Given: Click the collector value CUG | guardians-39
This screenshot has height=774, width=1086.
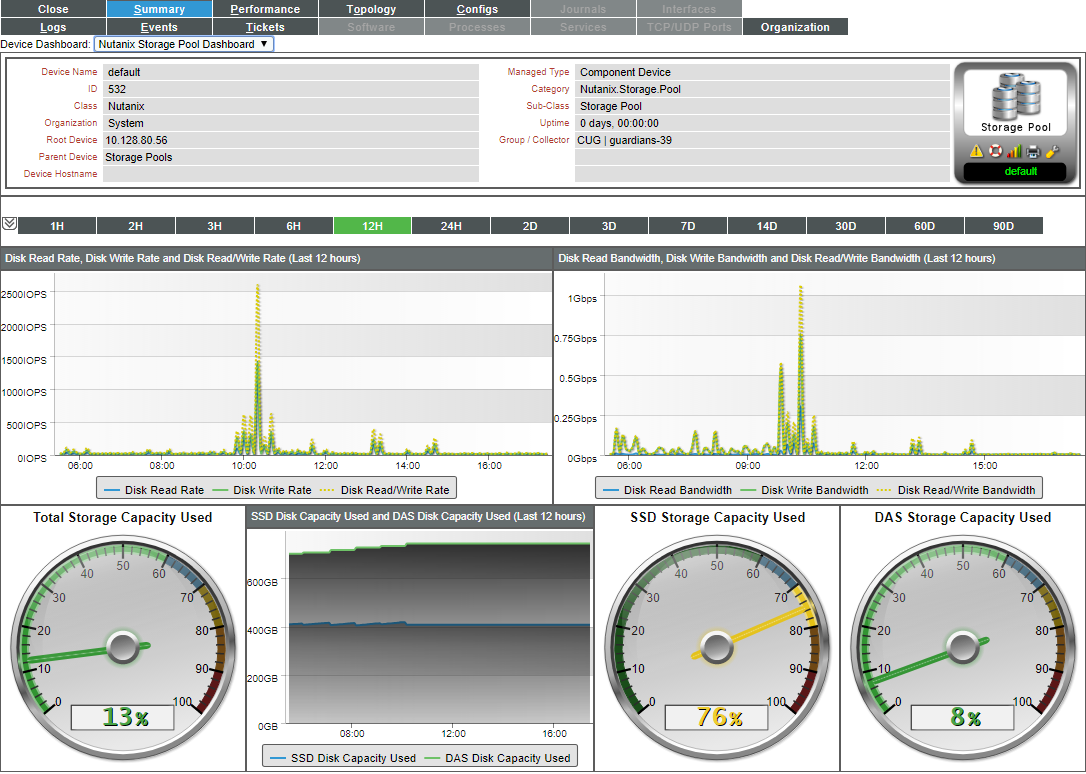Looking at the screenshot, I should click(x=624, y=140).
